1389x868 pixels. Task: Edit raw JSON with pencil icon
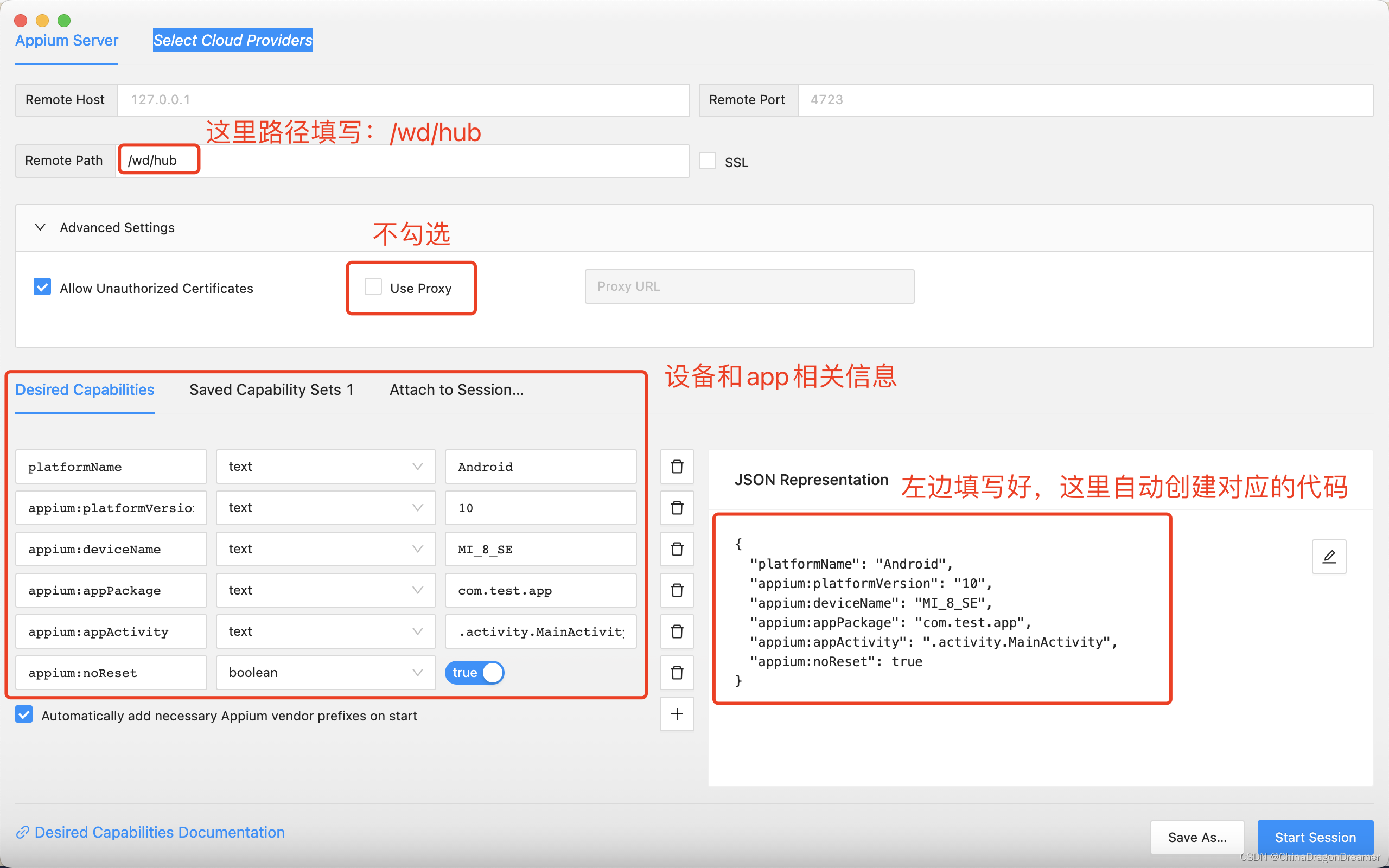click(1329, 556)
